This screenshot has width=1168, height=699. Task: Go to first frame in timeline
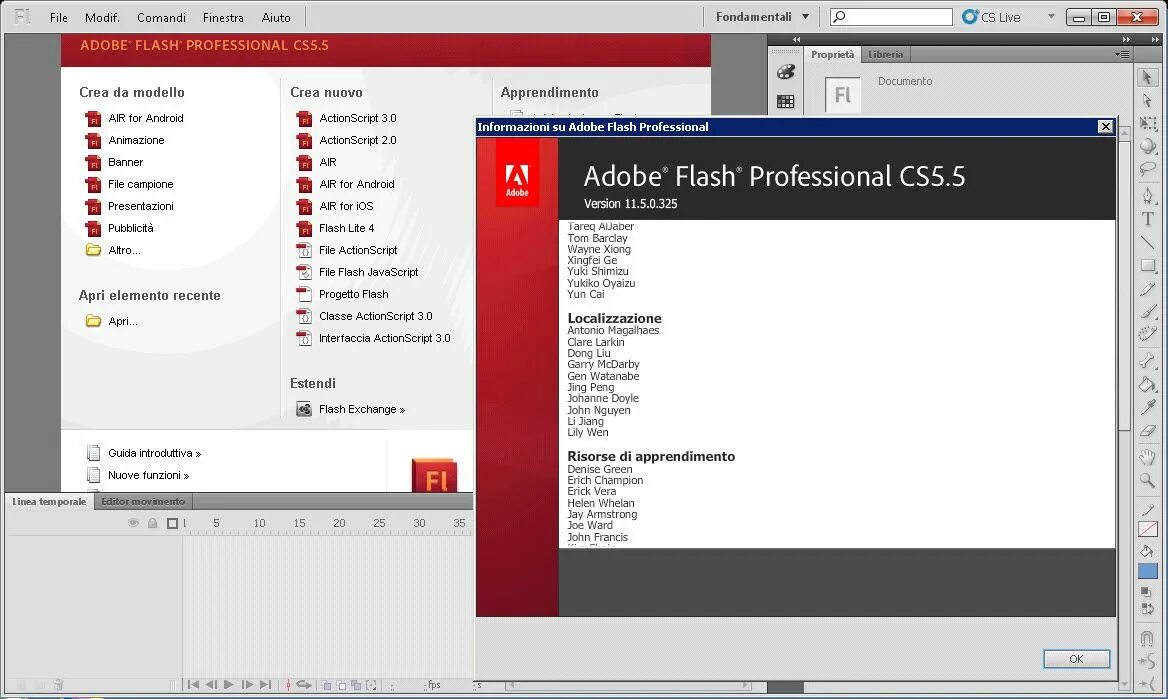(x=193, y=684)
